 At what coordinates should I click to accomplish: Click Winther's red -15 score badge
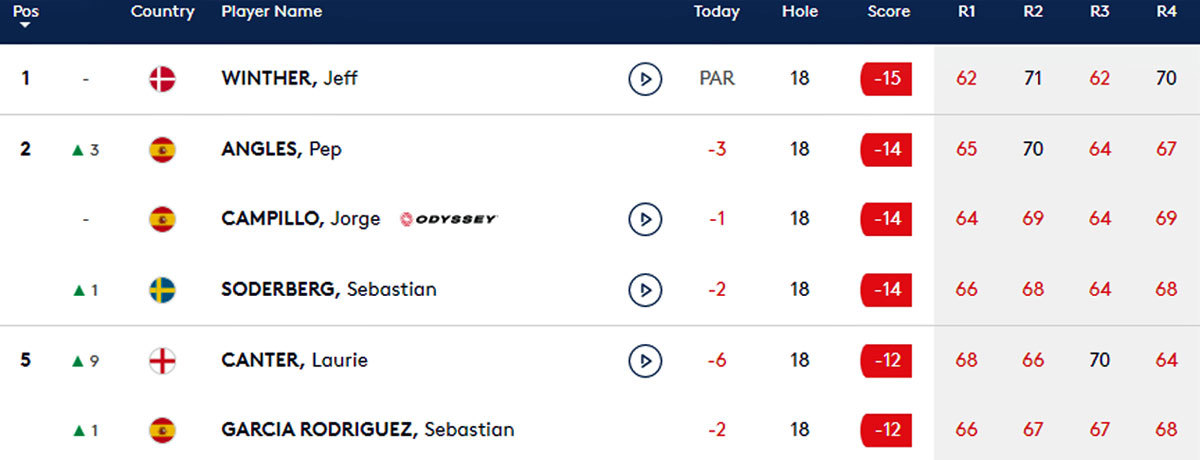[886, 78]
